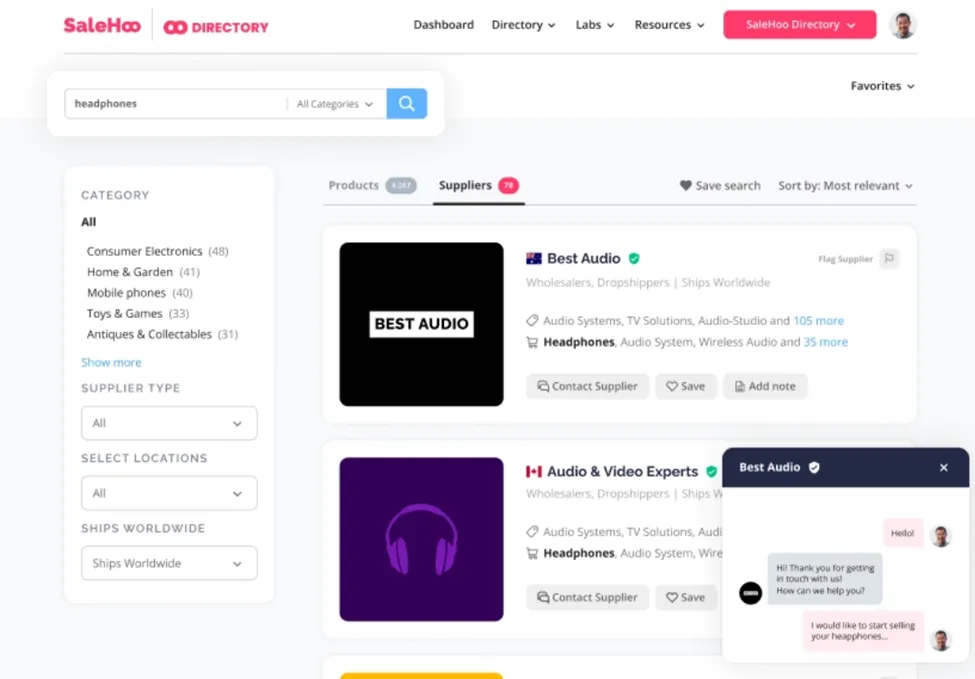Click the Flag Supplier text

pos(845,259)
